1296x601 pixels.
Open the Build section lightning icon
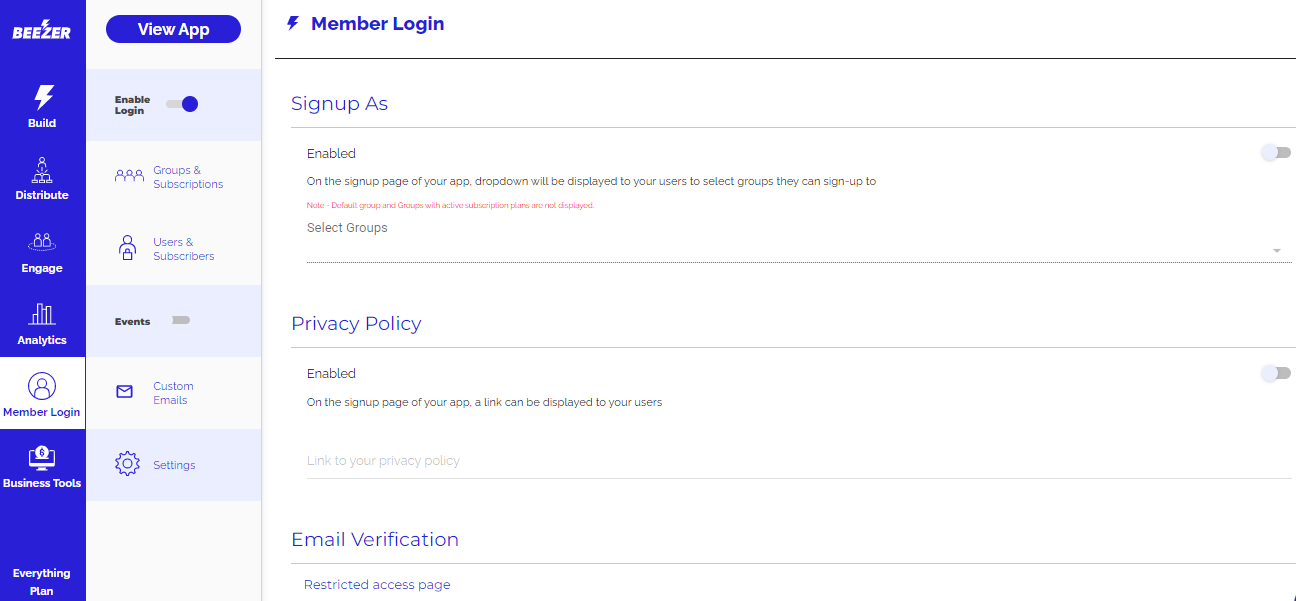coord(43,97)
